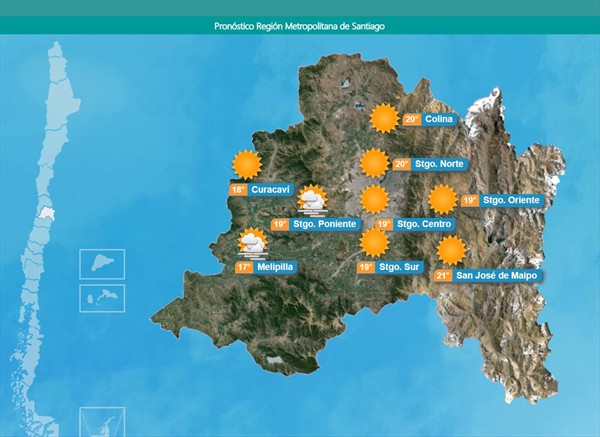Image resolution: width=600 pixels, height=437 pixels.
Task: Select the Curacaví location label
Action: point(270,190)
